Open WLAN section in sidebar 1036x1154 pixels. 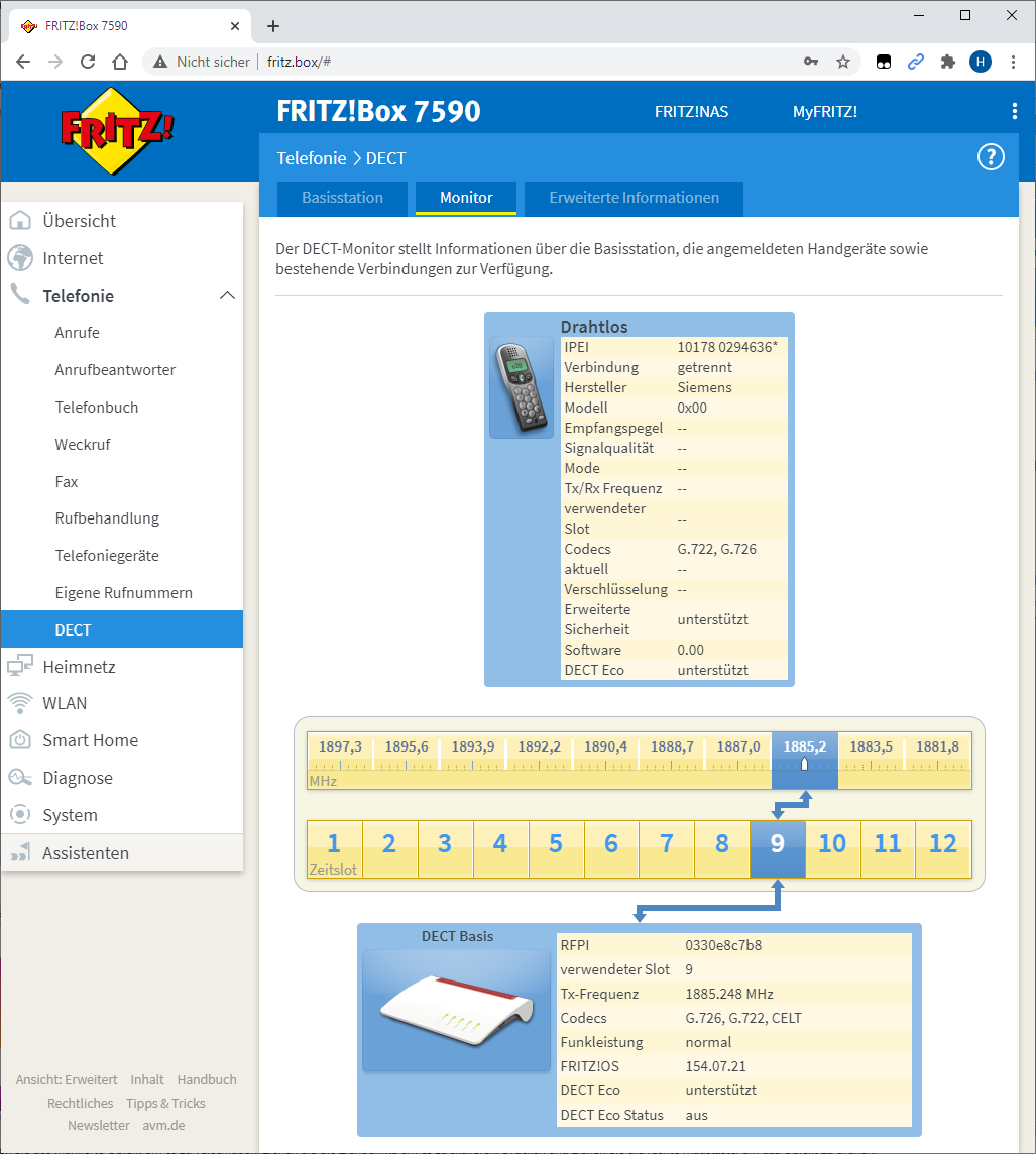tap(65, 703)
